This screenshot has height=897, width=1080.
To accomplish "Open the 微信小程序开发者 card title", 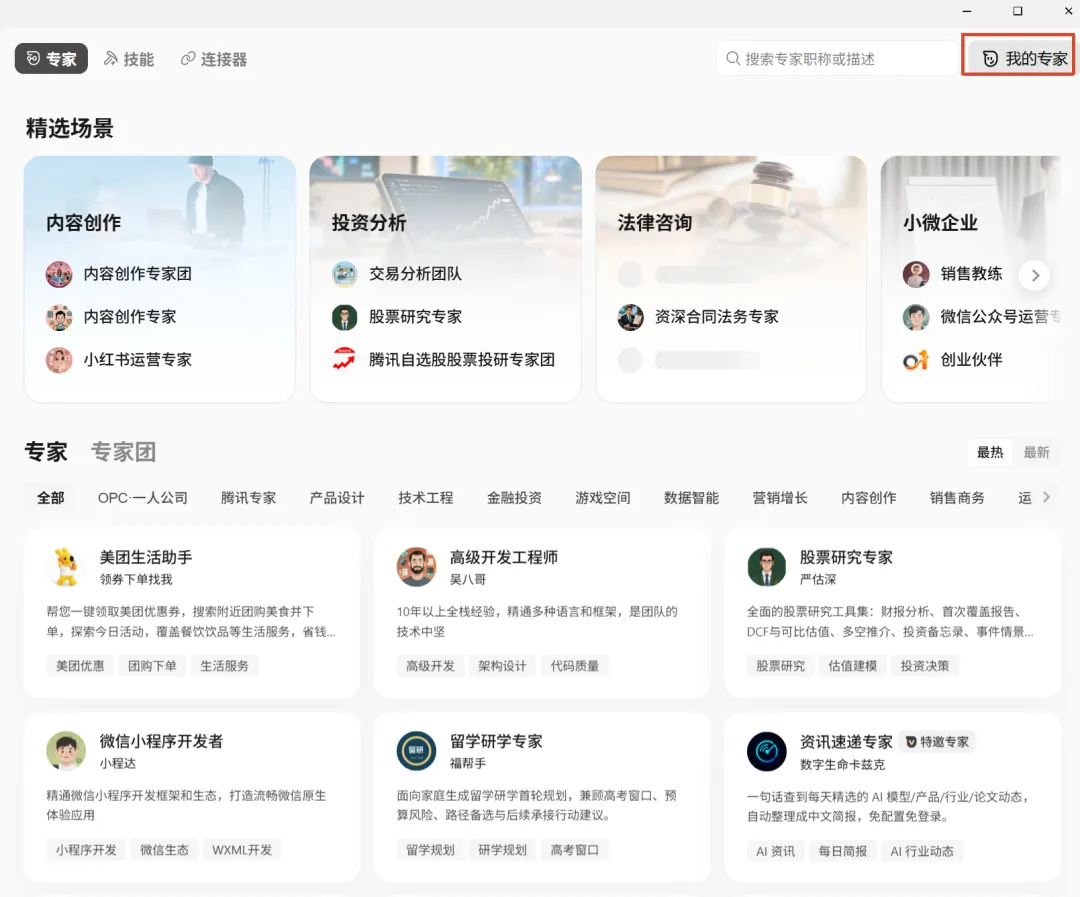I will coord(161,741).
